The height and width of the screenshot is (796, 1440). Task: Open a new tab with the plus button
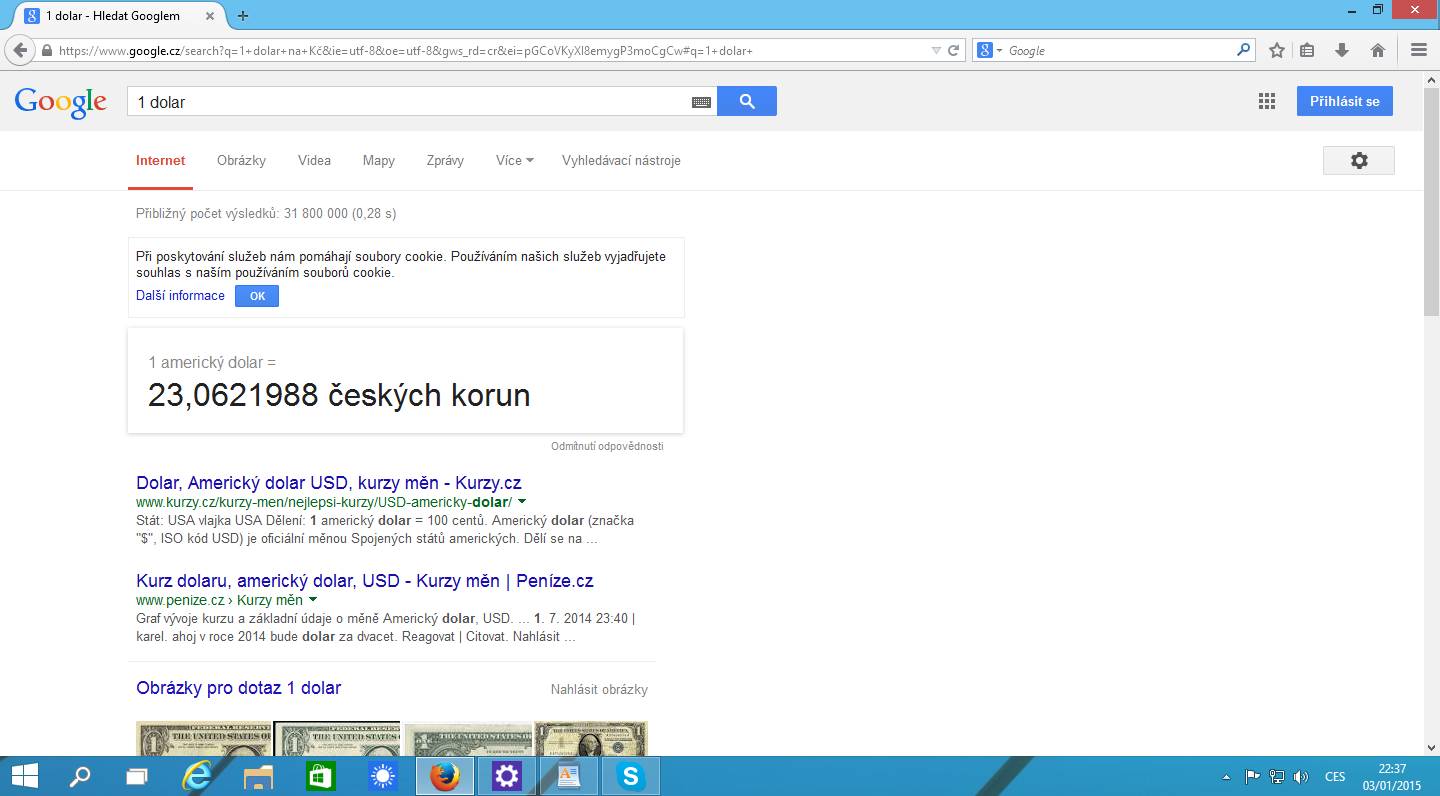point(243,15)
